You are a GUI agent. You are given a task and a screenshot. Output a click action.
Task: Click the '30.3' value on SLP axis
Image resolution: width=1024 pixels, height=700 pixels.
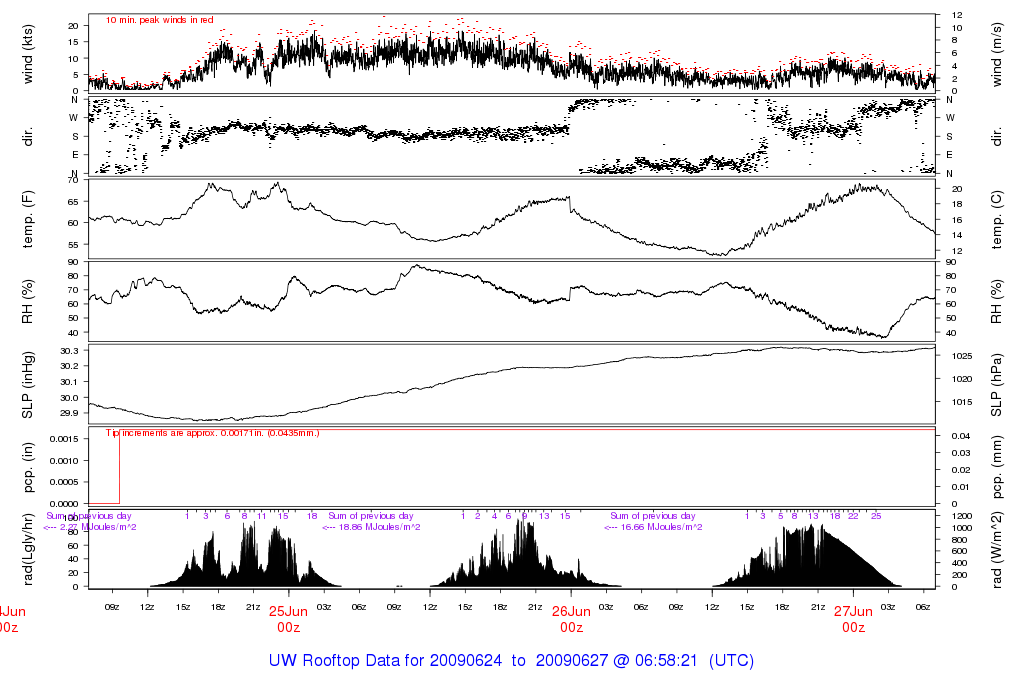pyautogui.click(x=69, y=351)
